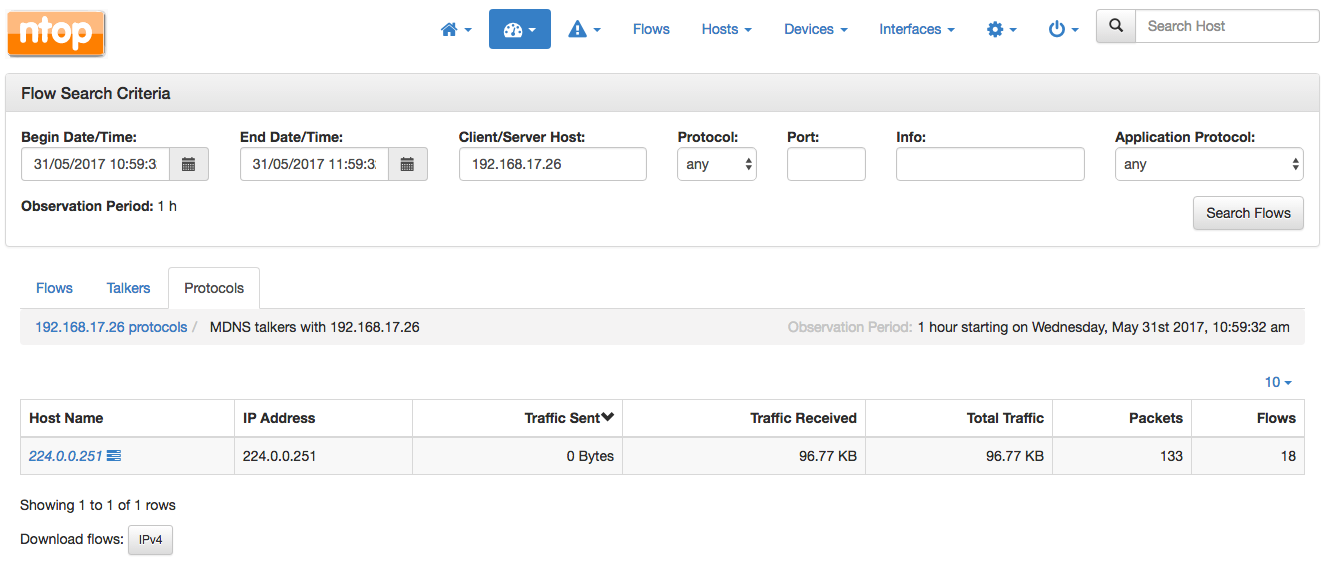Open the home icon menu
Image resolution: width=1328 pixels, height=572 pixels.
coord(456,30)
